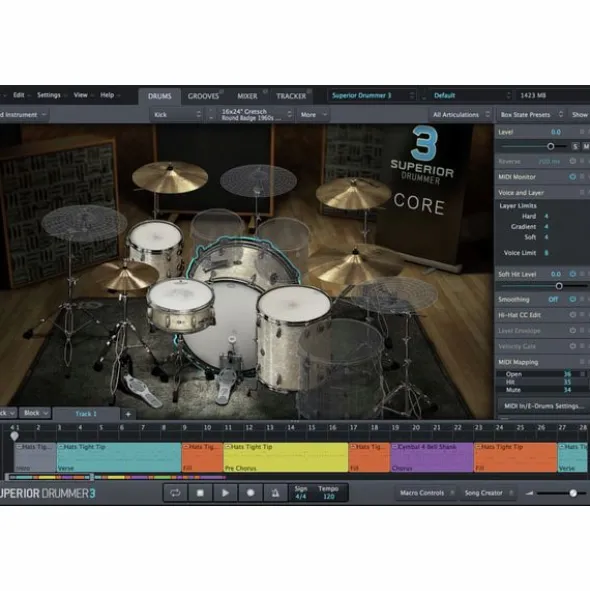The height and width of the screenshot is (591, 590).
Task: Select the Track 1 tab
Action: pyautogui.click(x=86, y=414)
